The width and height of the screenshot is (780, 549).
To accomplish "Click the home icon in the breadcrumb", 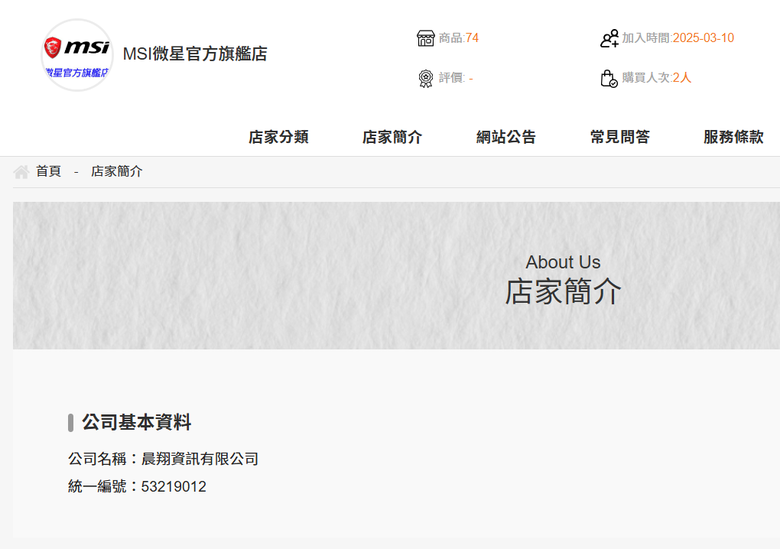I will (x=21, y=172).
